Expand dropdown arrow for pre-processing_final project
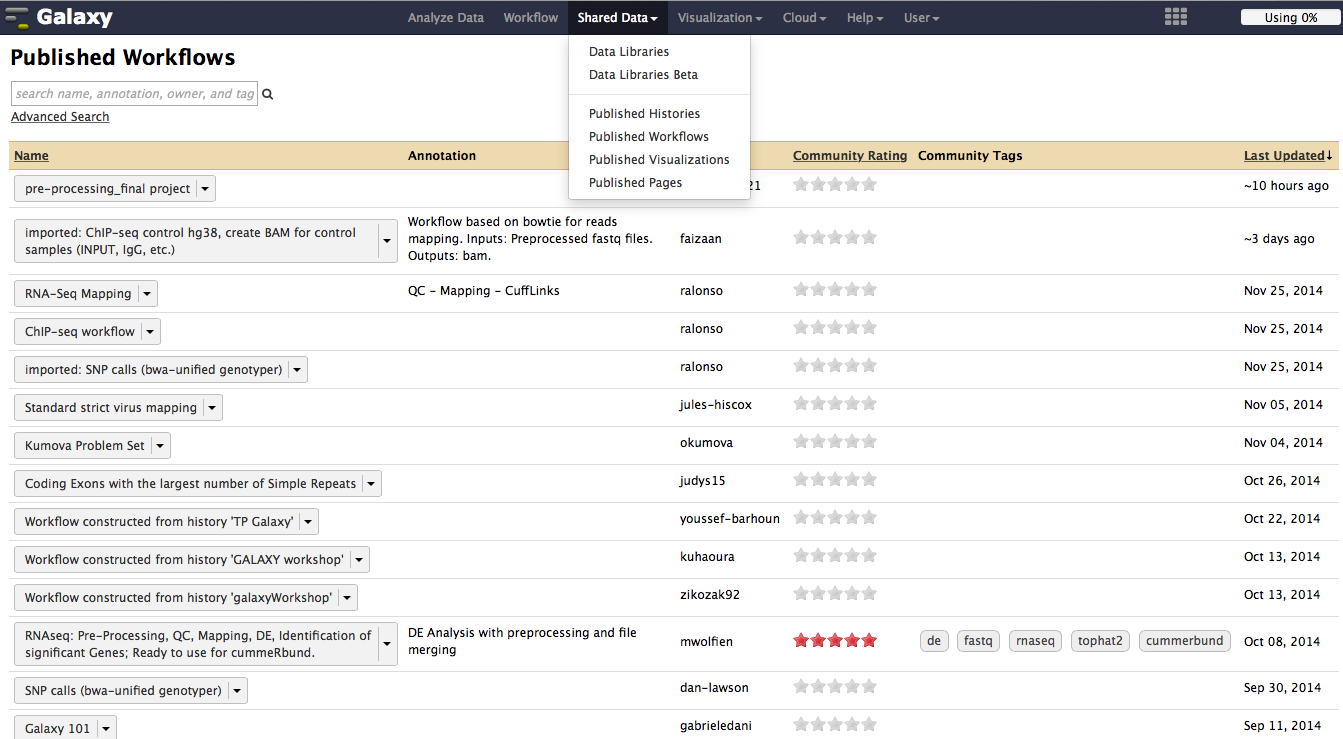This screenshot has height=739, width=1343. point(205,189)
